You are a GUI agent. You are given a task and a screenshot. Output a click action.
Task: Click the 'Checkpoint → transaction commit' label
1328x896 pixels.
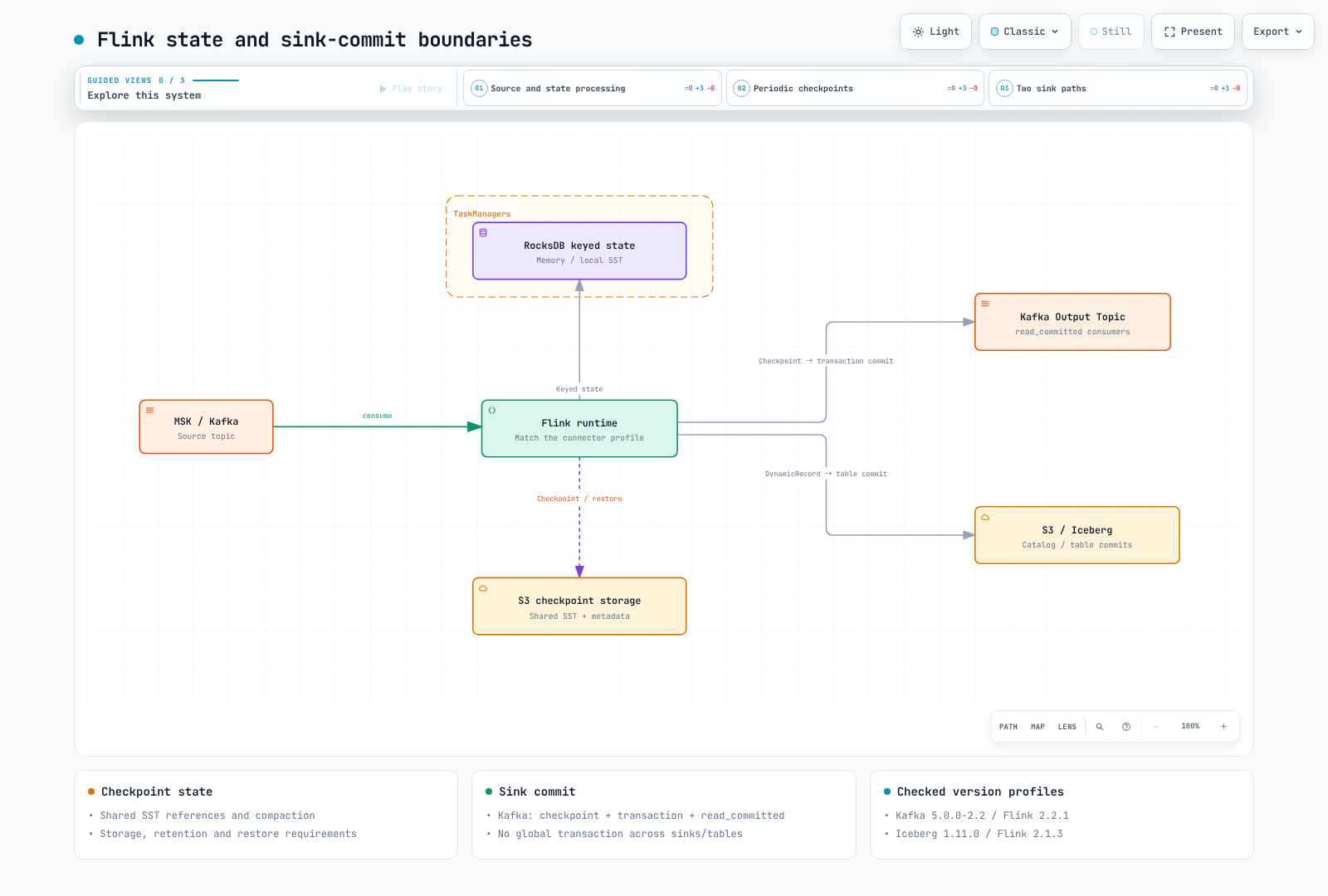(x=826, y=361)
